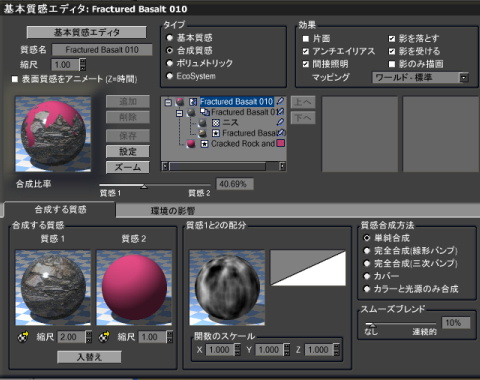Viewport: 480px width, 380px height.
Task: Toggle the 影のみ描画 checkbox
Action: [x=392, y=64]
